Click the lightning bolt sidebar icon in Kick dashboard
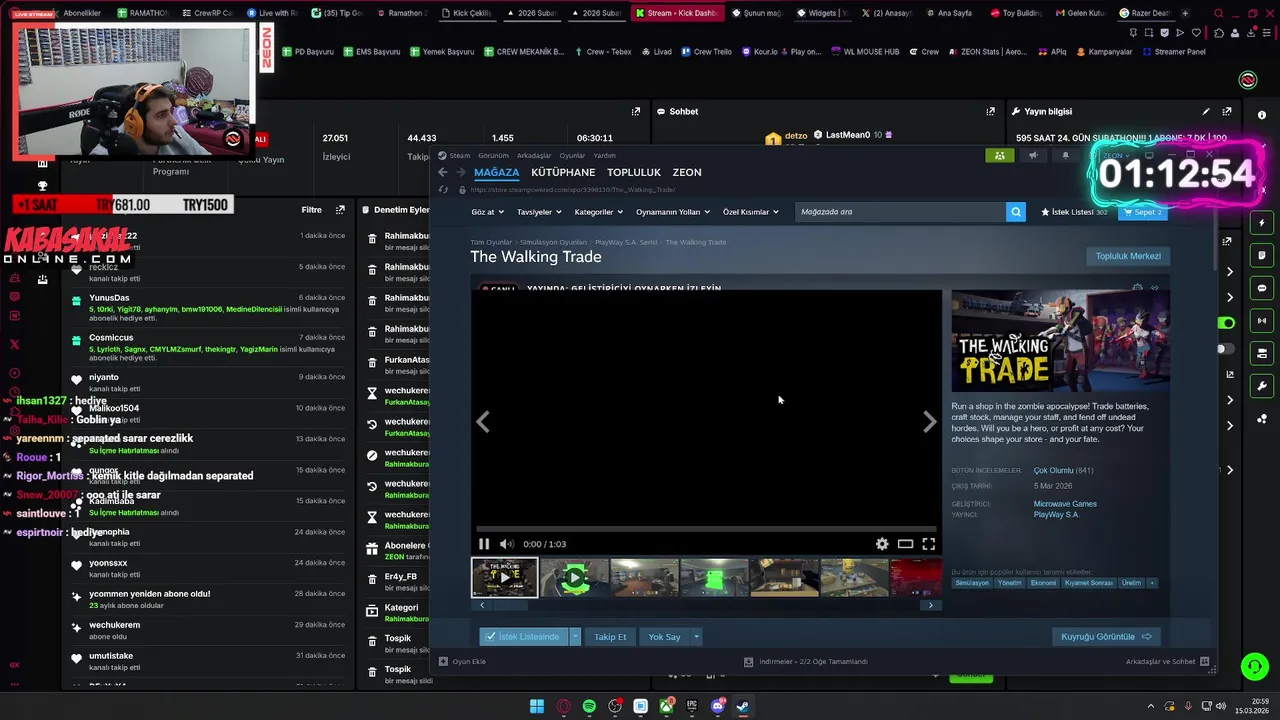This screenshot has width=1280, height=720. pos(1262,223)
